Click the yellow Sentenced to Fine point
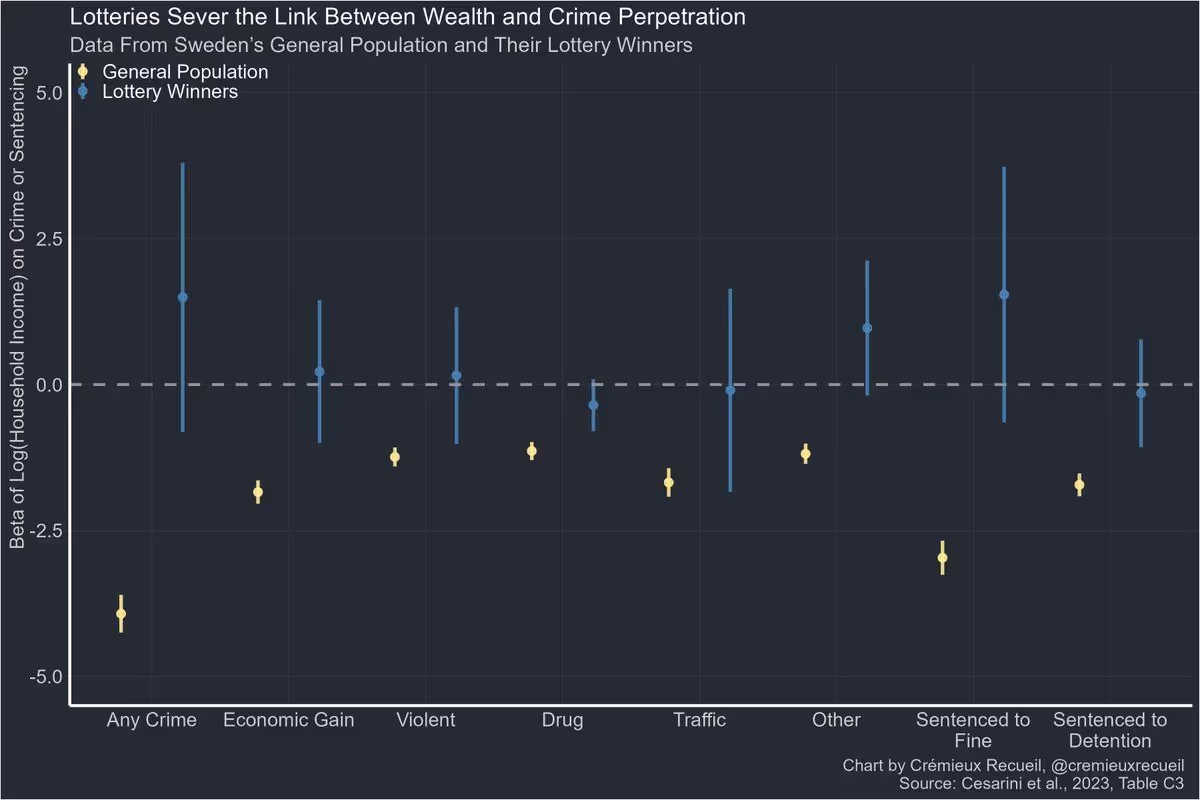The width and height of the screenshot is (1200, 800). click(942, 558)
